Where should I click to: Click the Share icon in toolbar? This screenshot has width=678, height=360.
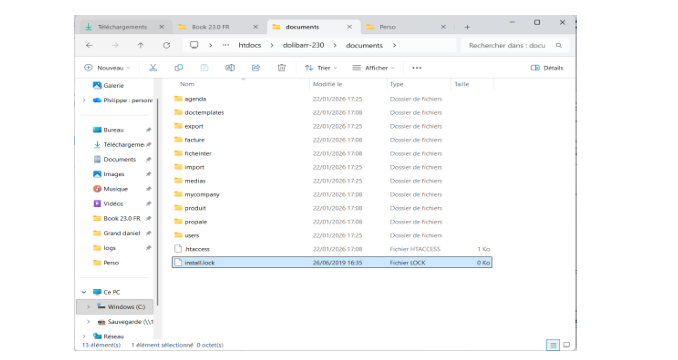(256, 68)
